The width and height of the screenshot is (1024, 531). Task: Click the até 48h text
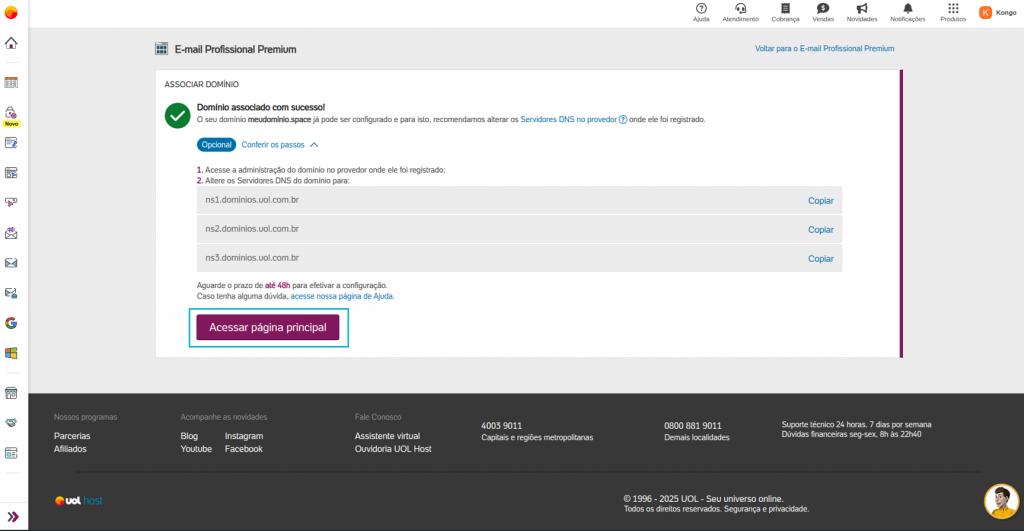pyautogui.click(x=278, y=285)
